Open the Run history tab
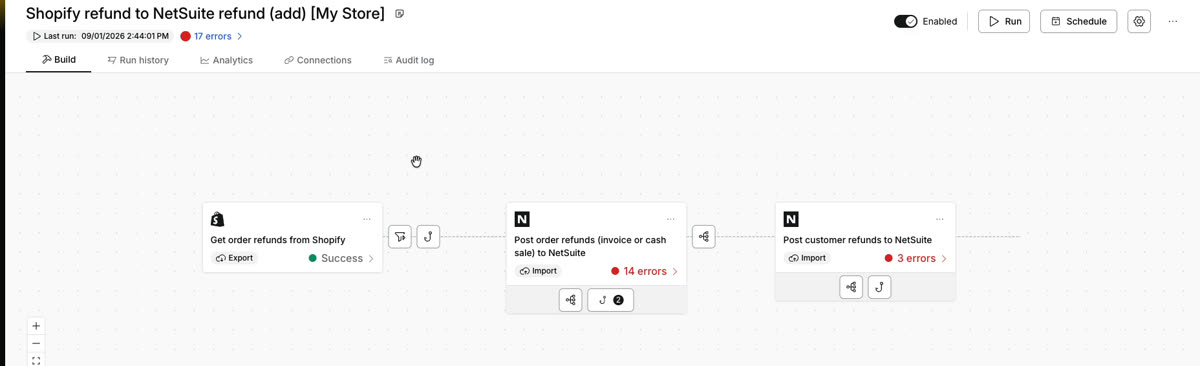Screen dimensions: 1200x366 pyautogui.click(x=138, y=60)
